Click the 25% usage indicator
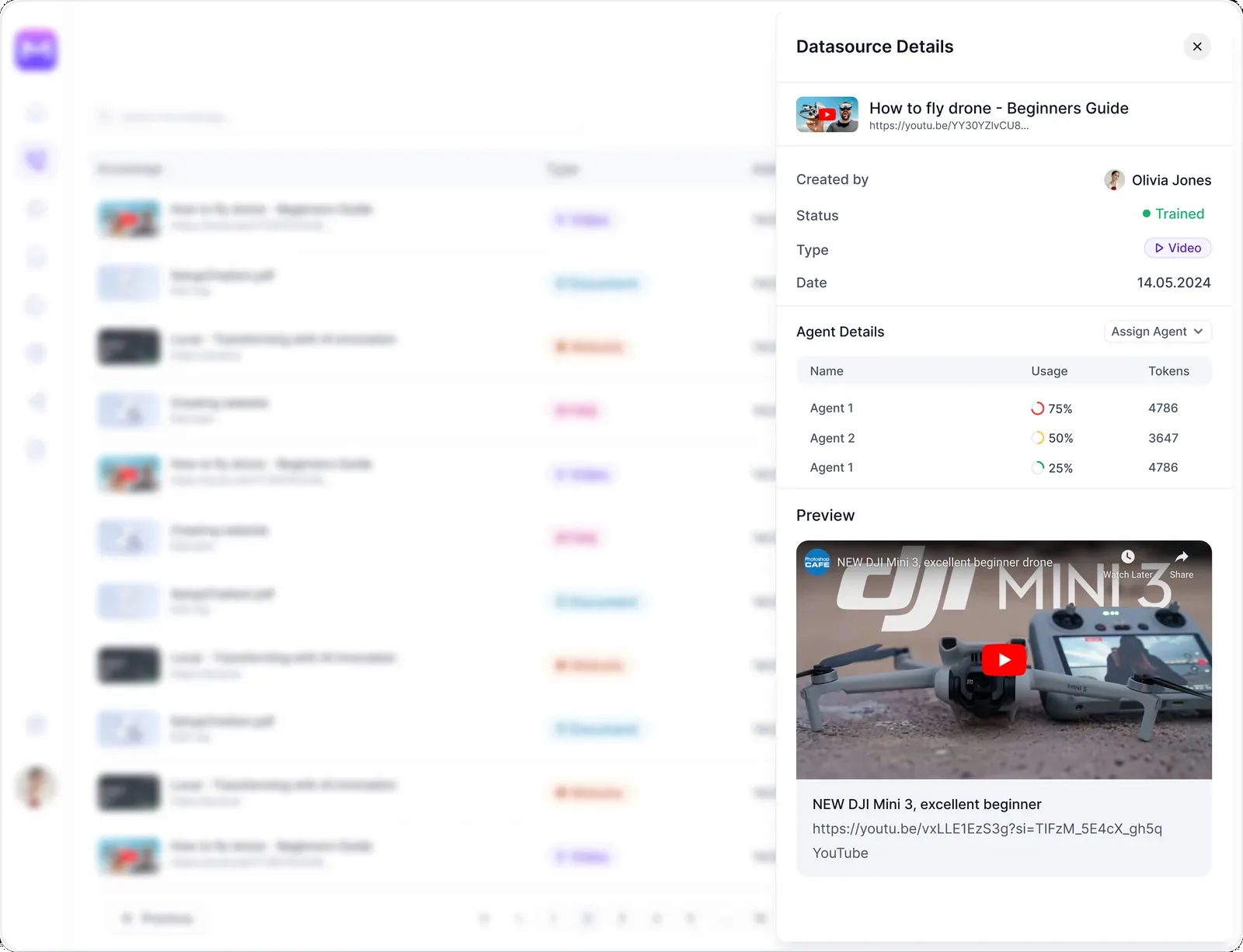 click(1052, 467)
